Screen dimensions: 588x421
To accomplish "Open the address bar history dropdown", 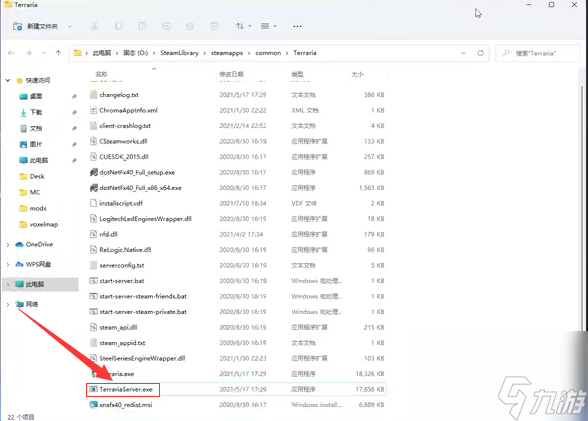I will [464, 53].
